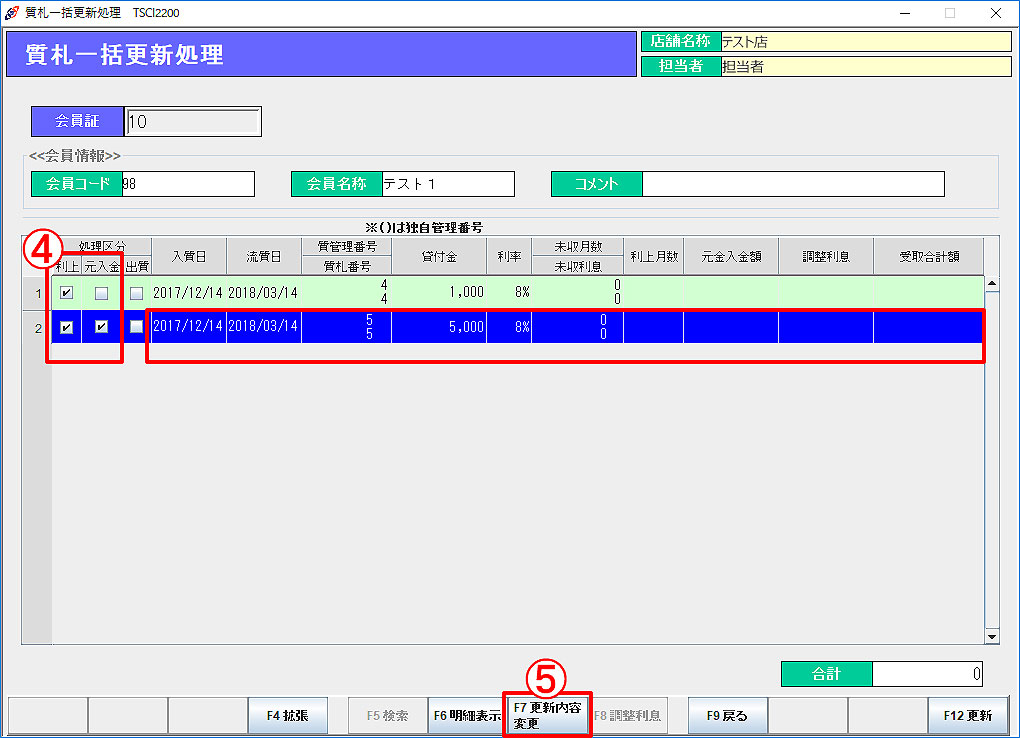Check 出質 checkbox in row 1
Viewport: 1020px width, 738px height.
[x=136, y=293]
